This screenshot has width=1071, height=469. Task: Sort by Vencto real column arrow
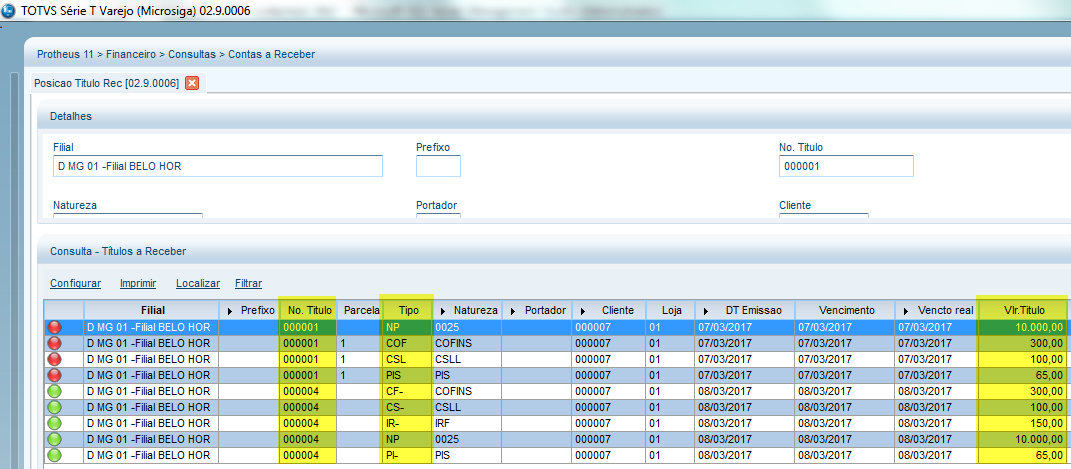click(905, 311)
